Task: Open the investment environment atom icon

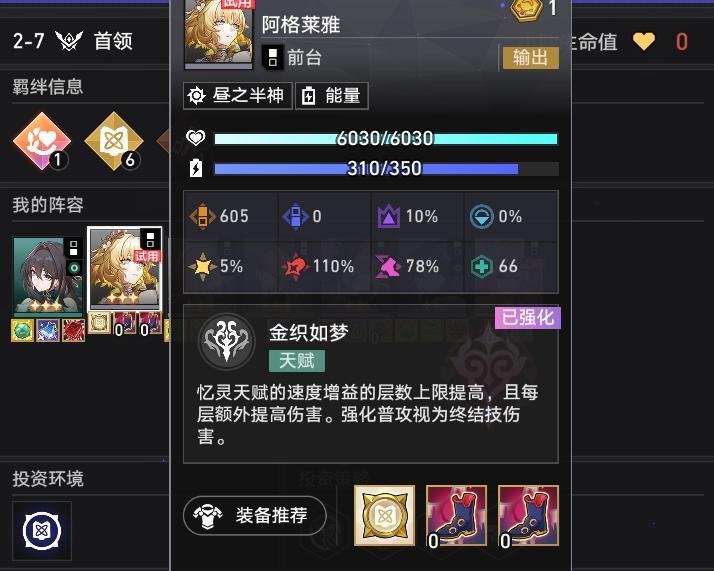Action: tap(42, 530)
